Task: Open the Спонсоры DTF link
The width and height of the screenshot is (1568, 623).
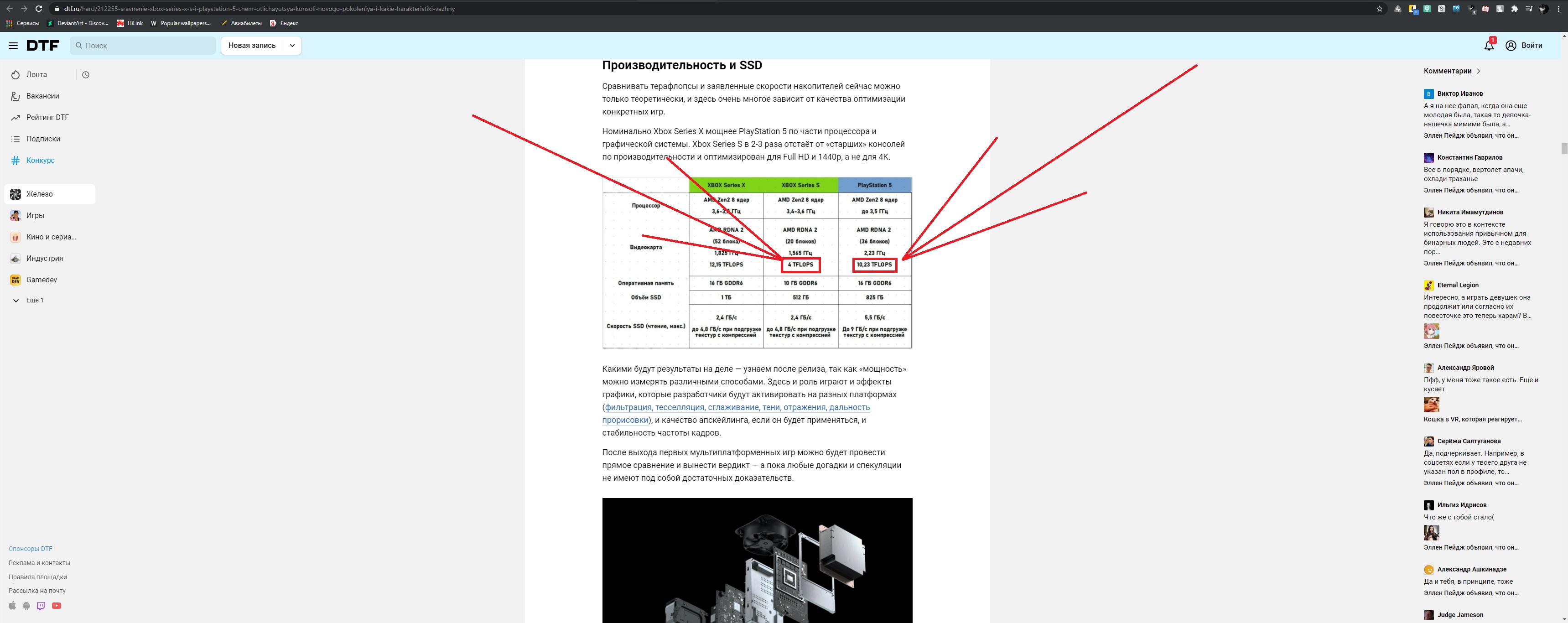Action: pyautogui.click(x=31, y=549)
